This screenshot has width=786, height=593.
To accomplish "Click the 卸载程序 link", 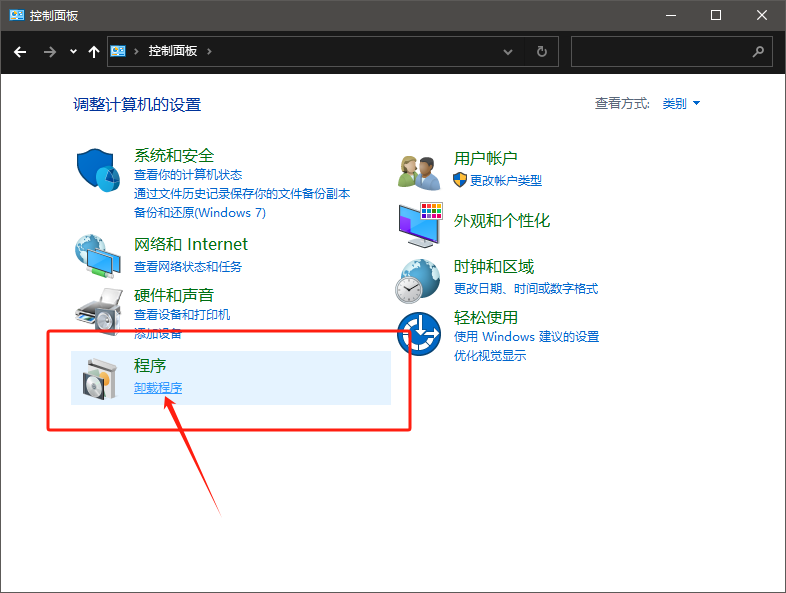I will pos(158,387).
